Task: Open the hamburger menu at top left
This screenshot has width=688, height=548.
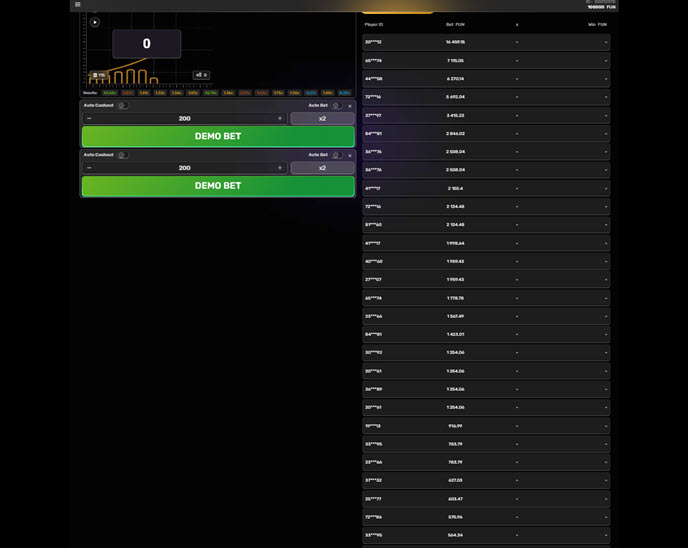Action: (x=77, y=4)
